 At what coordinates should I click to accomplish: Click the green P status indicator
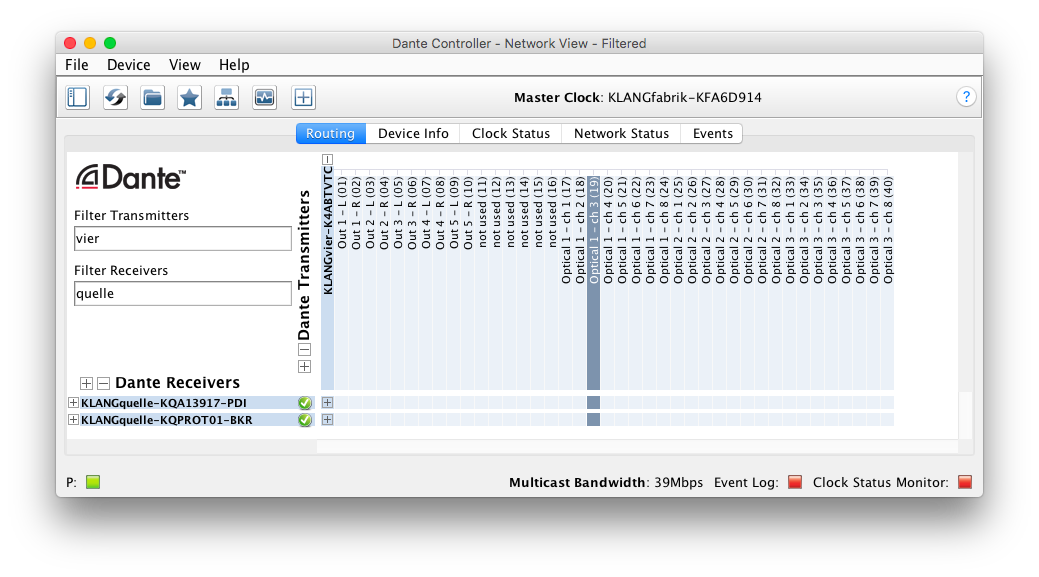pos(93,482)
